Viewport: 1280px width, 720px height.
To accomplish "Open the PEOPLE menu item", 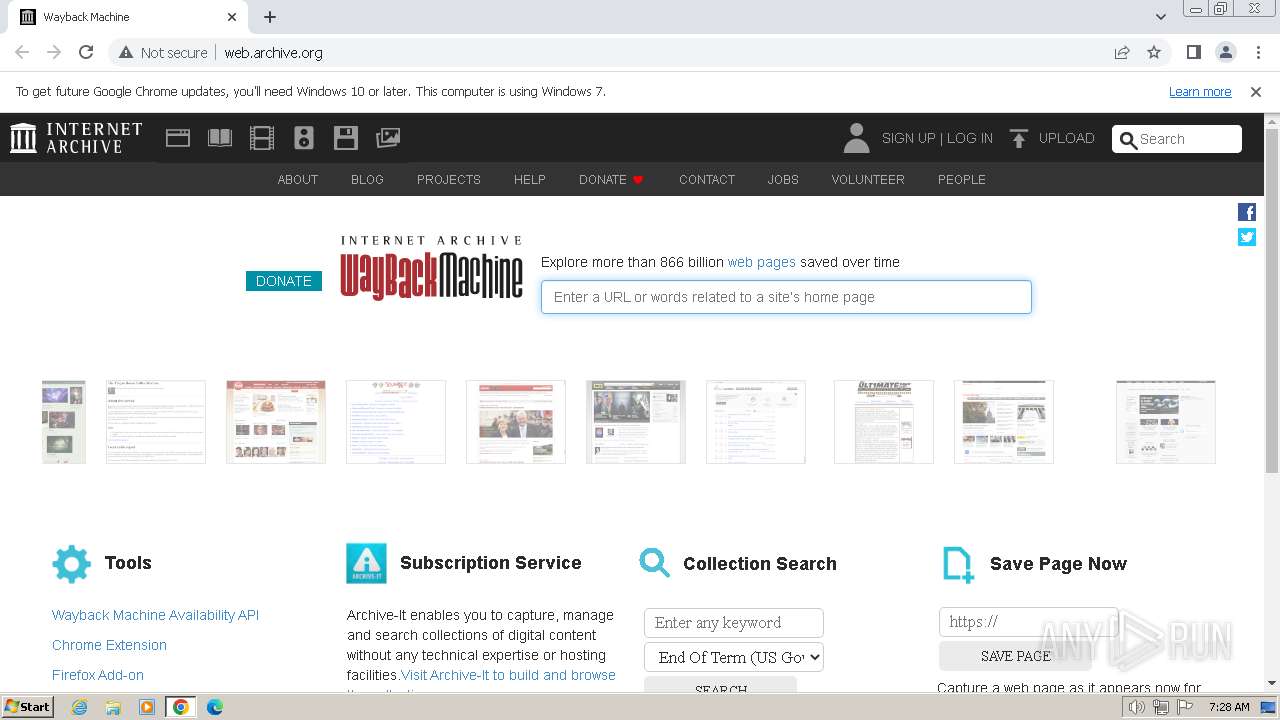I will coord(962,179).
